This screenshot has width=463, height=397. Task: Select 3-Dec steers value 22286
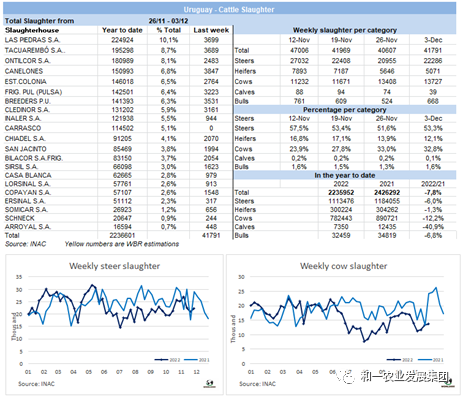(x=433, y=61)
